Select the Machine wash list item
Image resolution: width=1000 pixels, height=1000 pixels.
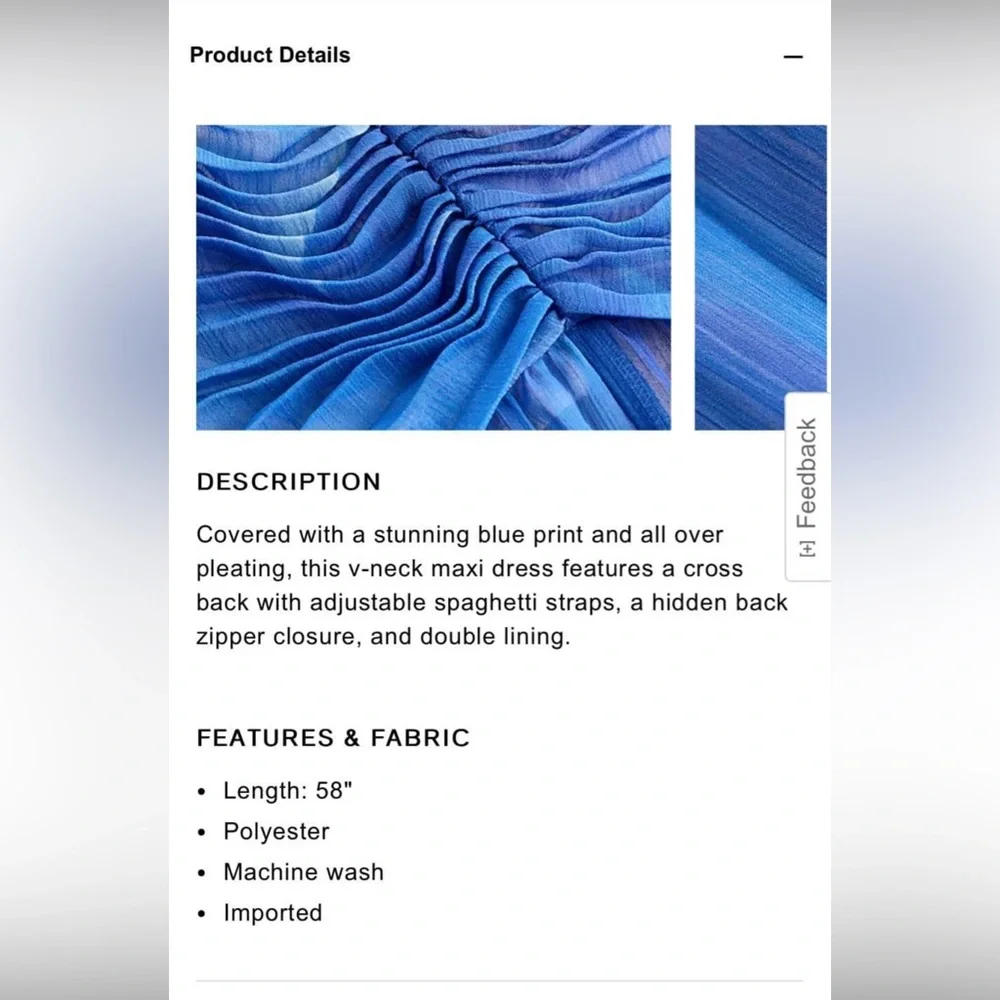tap(304, 872)
